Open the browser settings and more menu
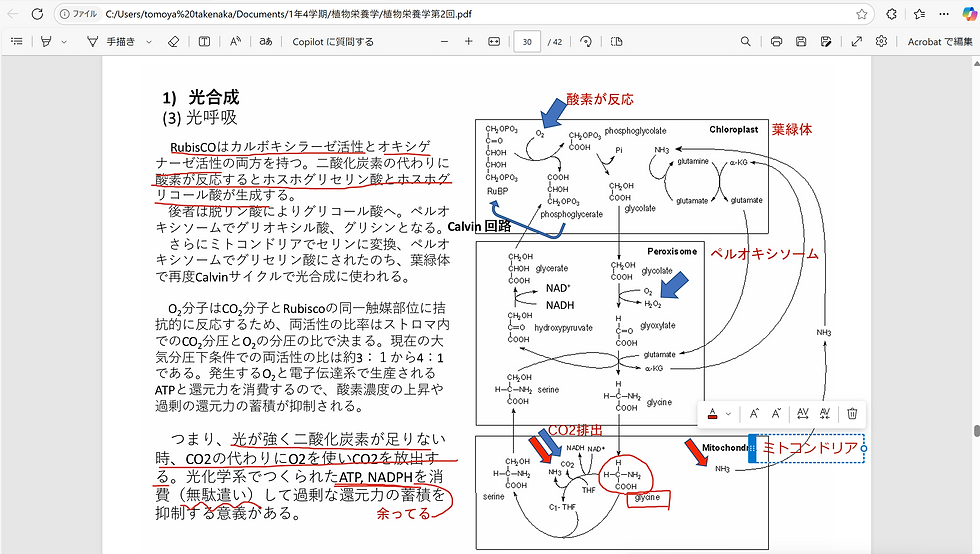Screen dimensions: 980x554 pos(944,14)
